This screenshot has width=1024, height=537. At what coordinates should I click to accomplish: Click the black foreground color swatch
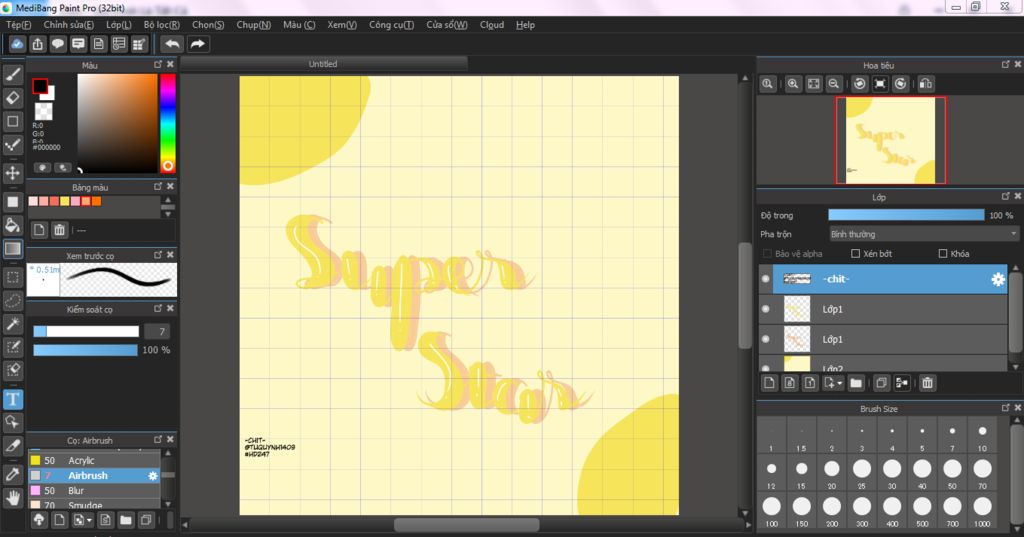tap(40, 86)
